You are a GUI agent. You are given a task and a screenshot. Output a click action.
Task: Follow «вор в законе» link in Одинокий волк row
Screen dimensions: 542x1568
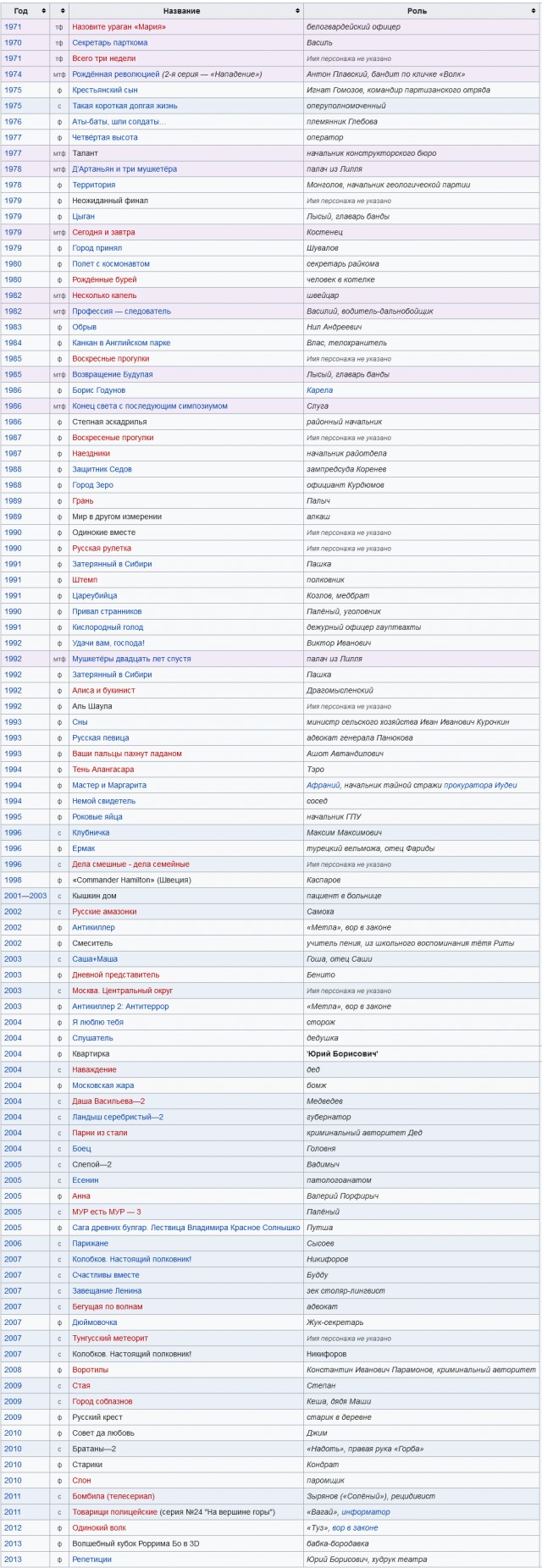[355, 1528]
